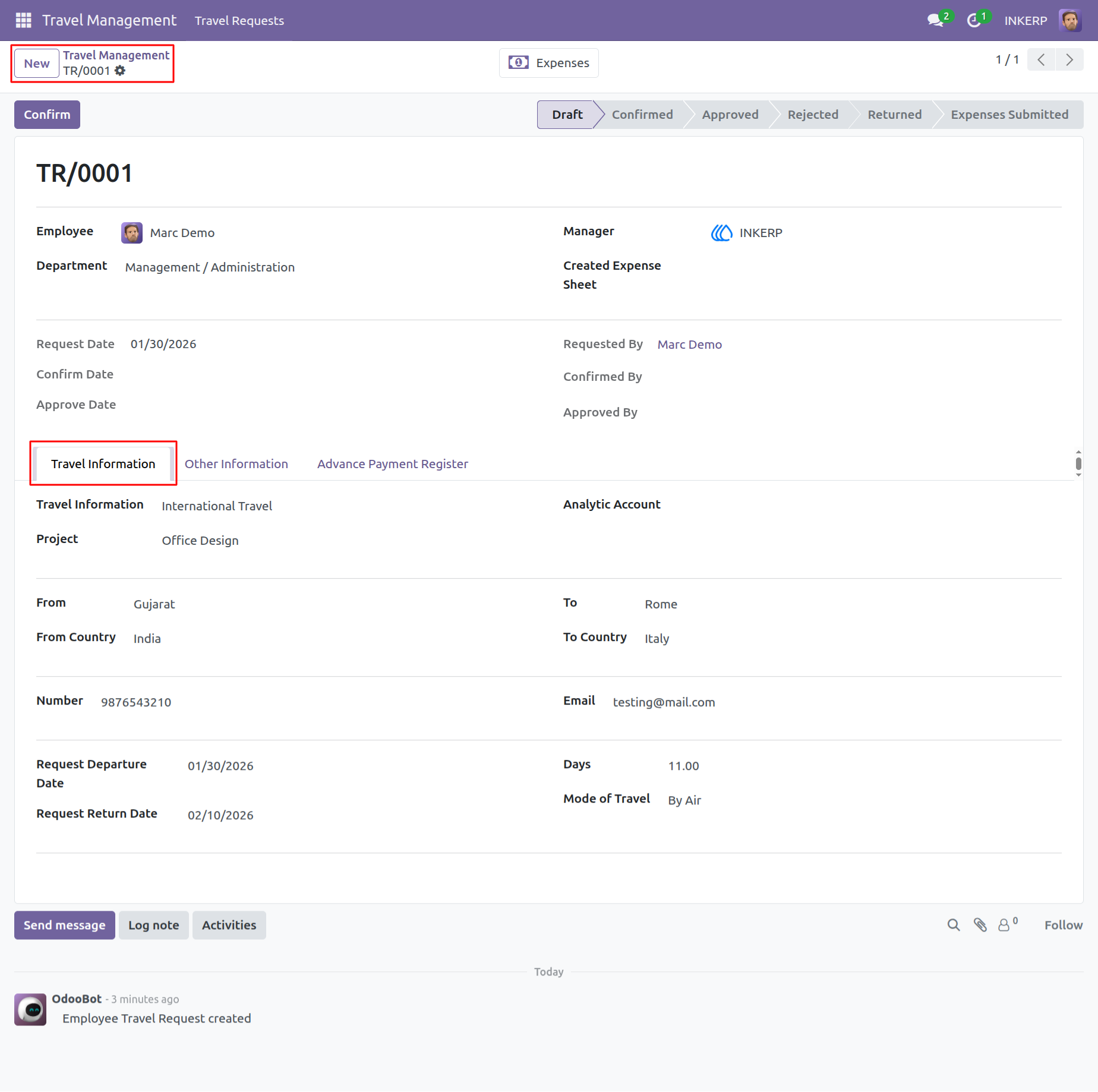Select the Approved status stage
The image size is (1098, 1092).
[x=730, y=115]
